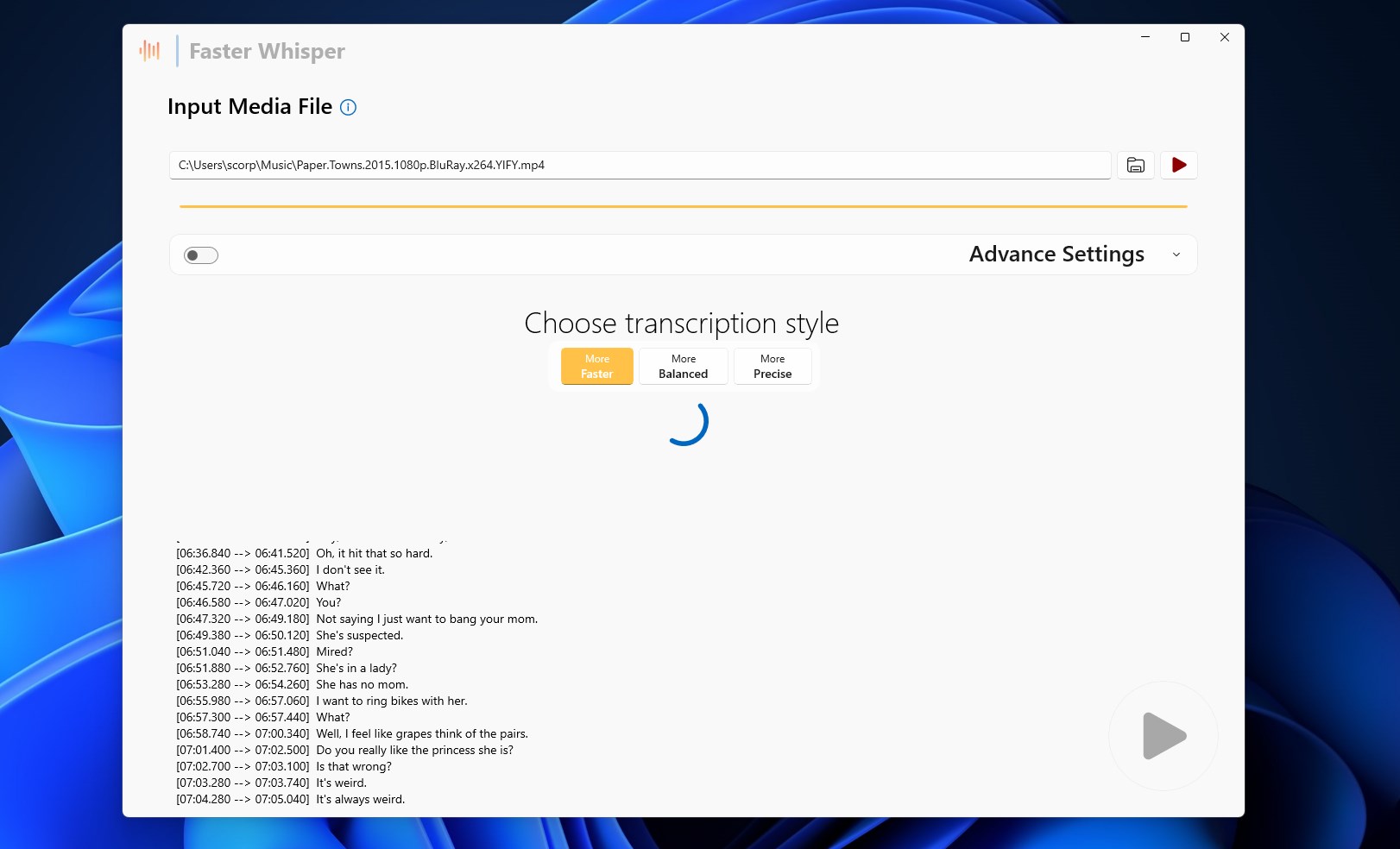This screenshot has height=849, width=1400.
Task: Start transcription with the large round play button
Action: coord(1164,736)
